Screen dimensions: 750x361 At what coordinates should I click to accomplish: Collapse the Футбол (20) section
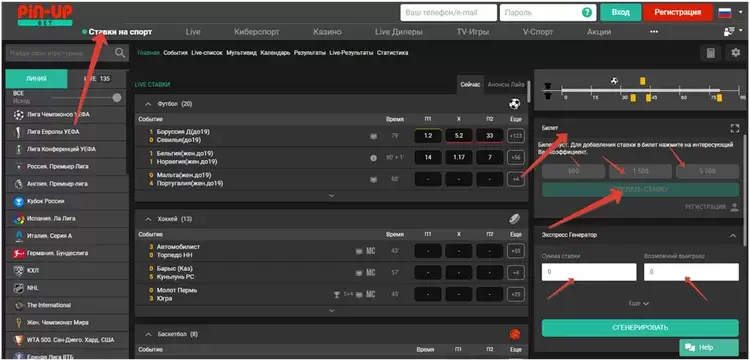tap(148, 104)
